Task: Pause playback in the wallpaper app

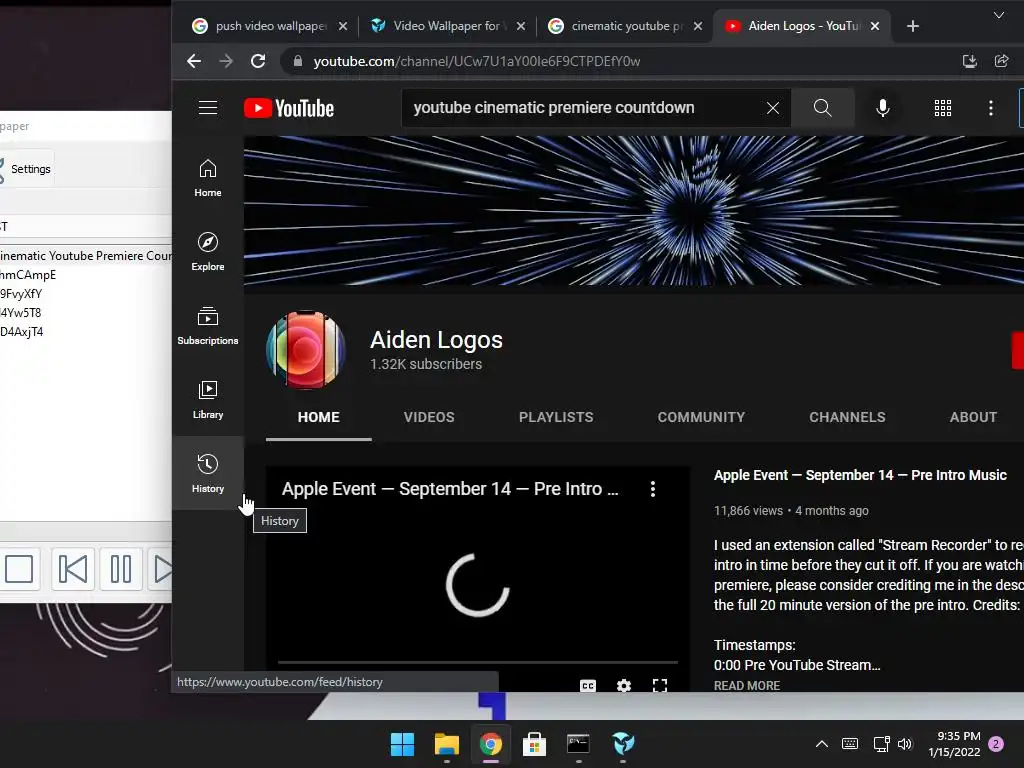Action: point(121,569)
